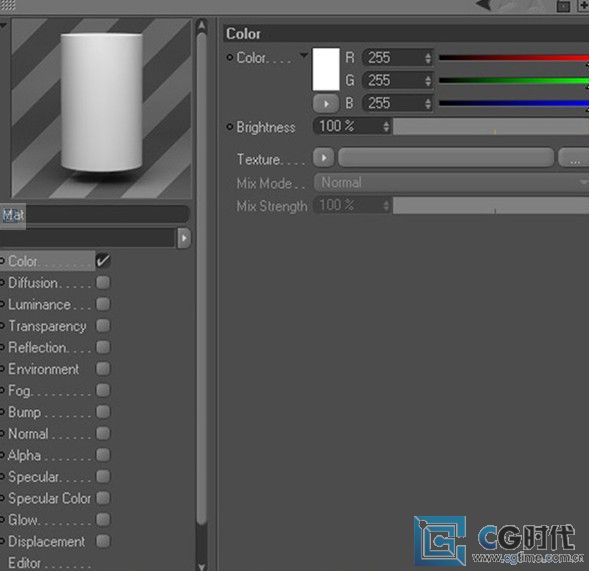Select the Glow channel label

(x=23, y=520)
